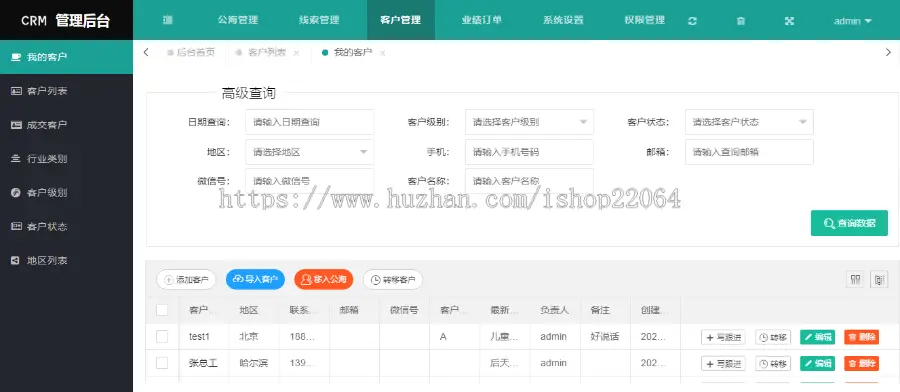
Task: Click the 微信号 input field
Action: point(309,181)
